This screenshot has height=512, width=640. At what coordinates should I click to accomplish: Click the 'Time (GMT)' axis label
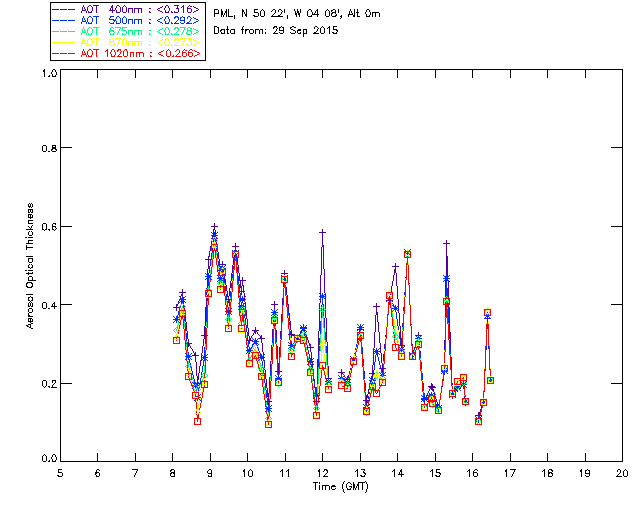pos(340,486)
